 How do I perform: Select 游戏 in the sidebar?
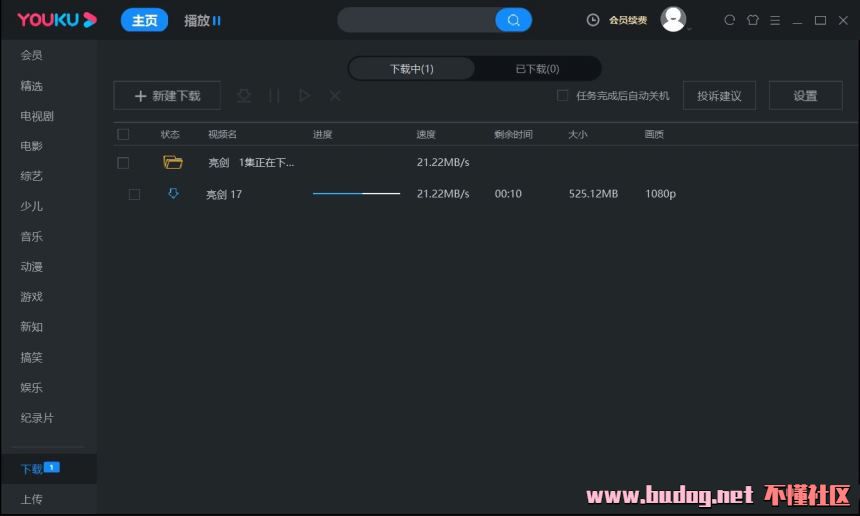(31, 297)
